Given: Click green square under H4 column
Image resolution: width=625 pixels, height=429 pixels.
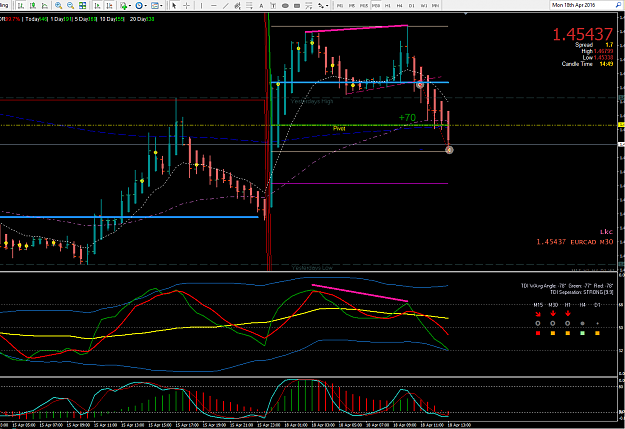Looking at the screenshot, I should click(582, 333).
